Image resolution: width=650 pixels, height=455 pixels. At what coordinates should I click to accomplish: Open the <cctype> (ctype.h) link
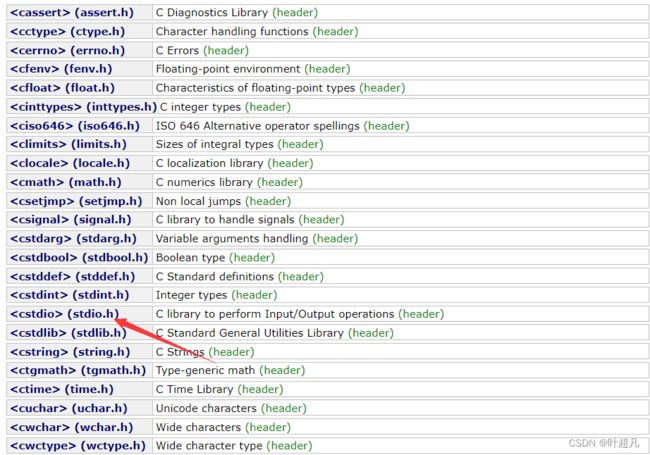pos(67,31)
